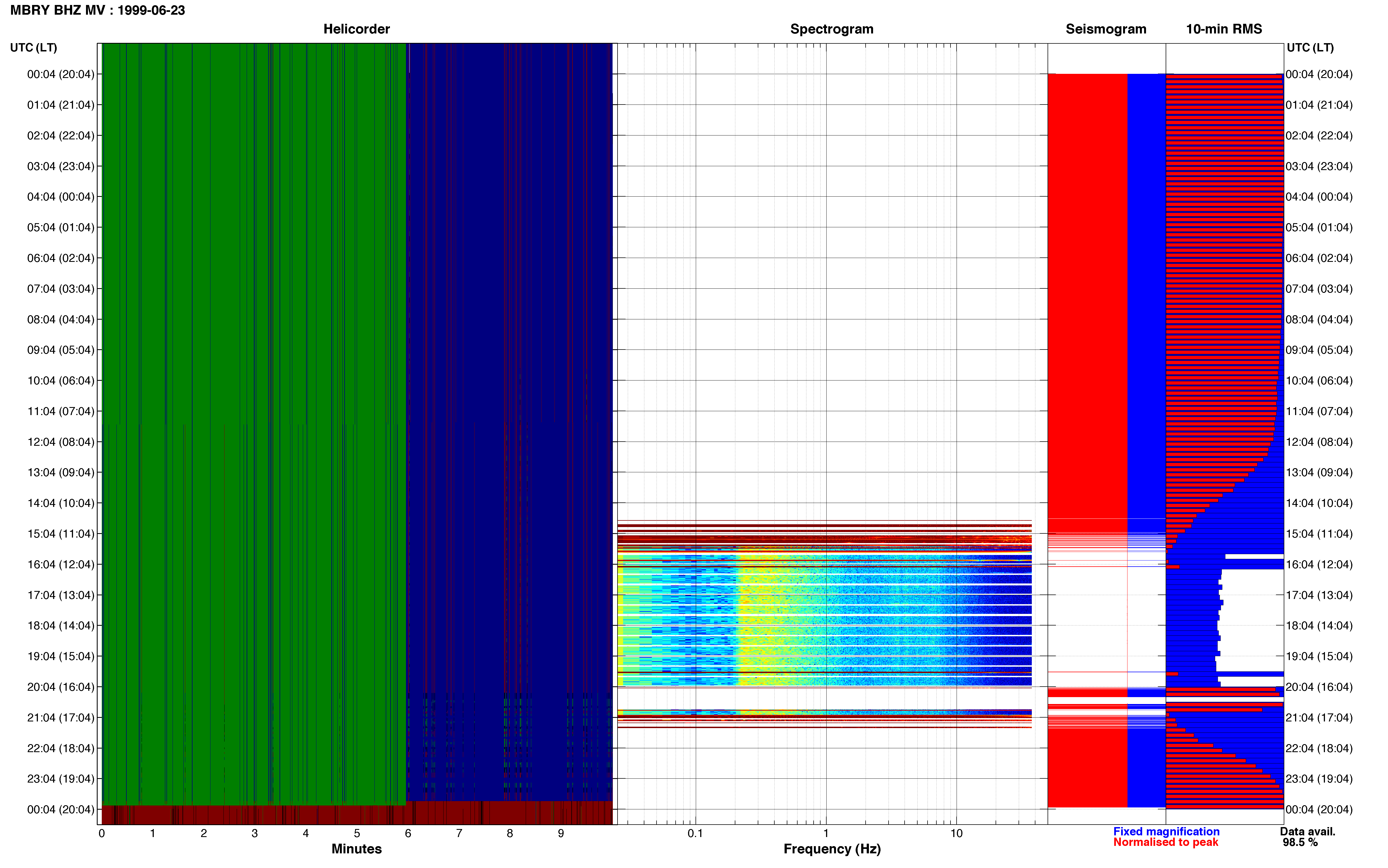1388x868 pixels.
Task: Click the left '20:04 (16:04)' time label
Action: click(61, 687)
